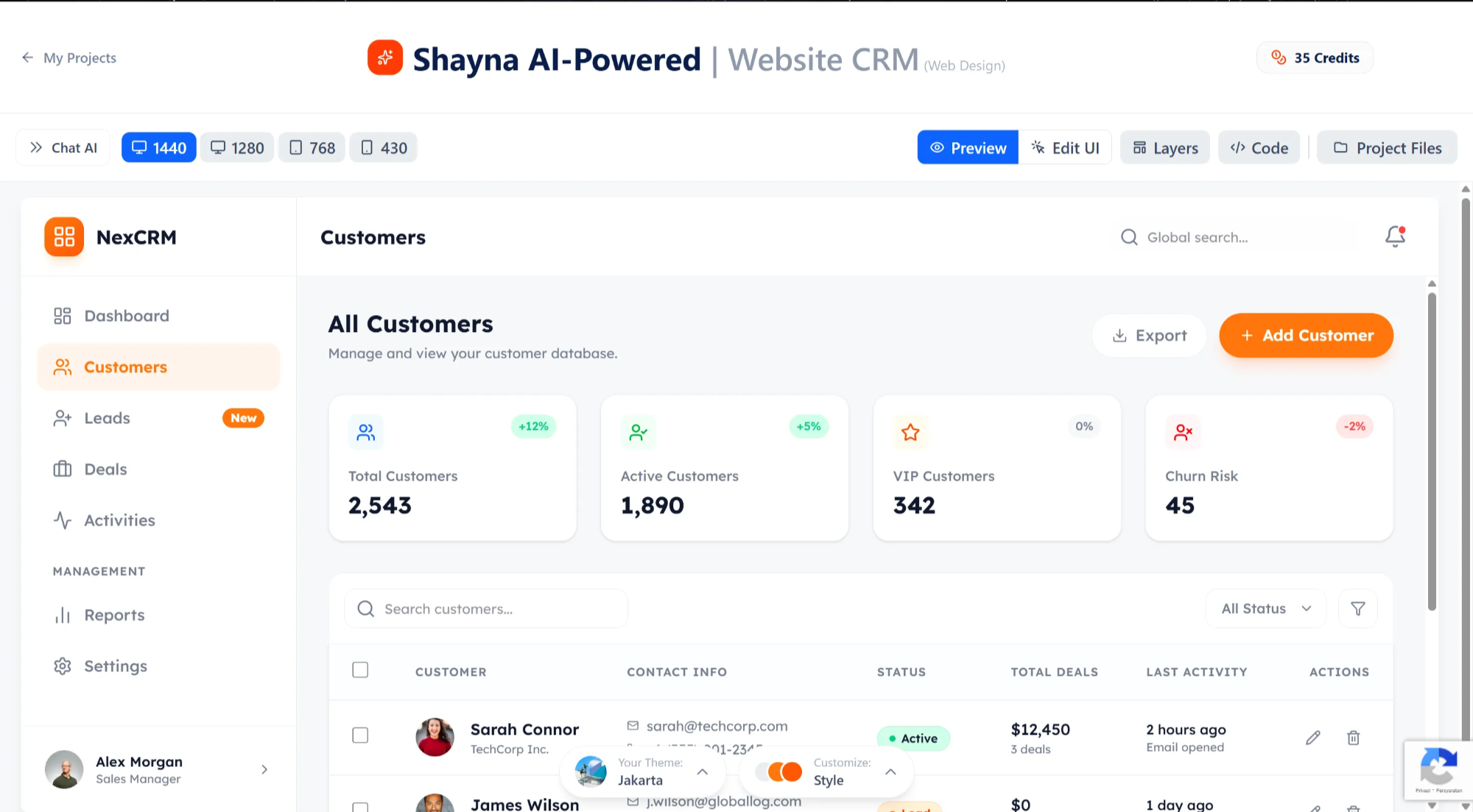Open the All Status dropdown
Screen dimensions: 1473x812
[1265, 609]
